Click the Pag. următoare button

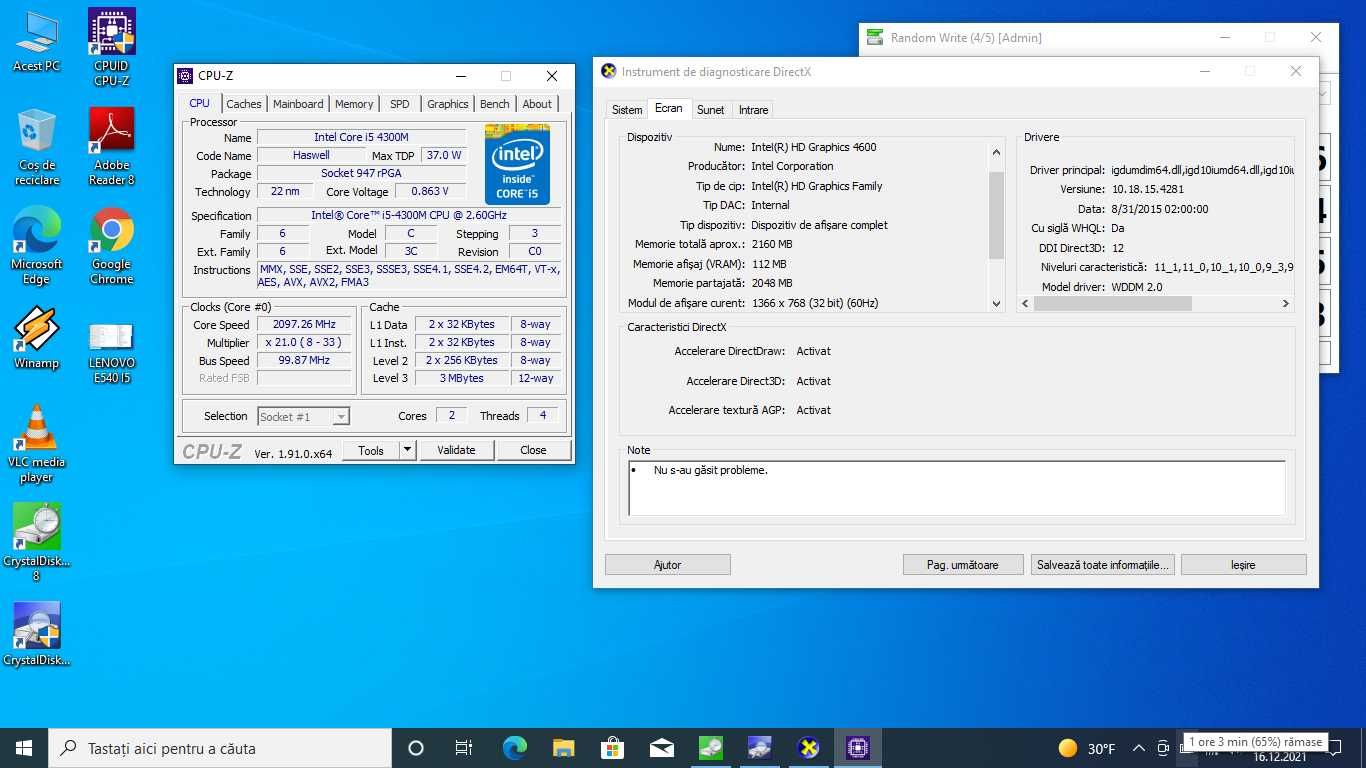tap(963, 565)
